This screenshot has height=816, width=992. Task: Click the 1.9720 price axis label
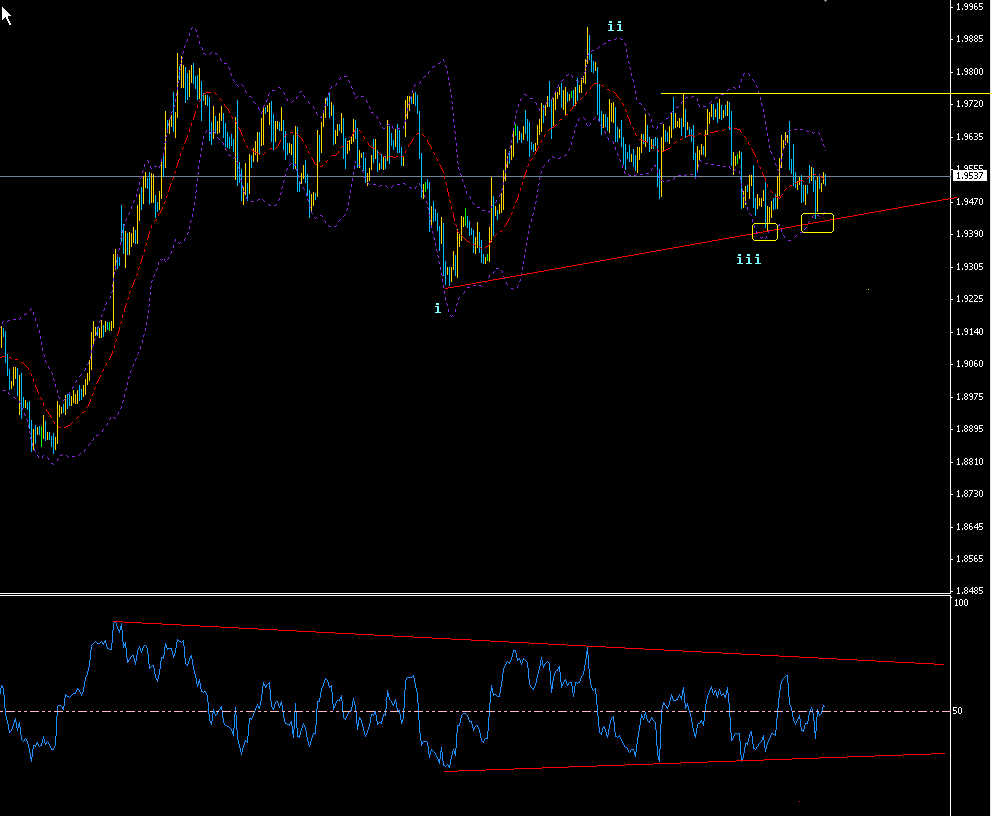click(969, 104)
